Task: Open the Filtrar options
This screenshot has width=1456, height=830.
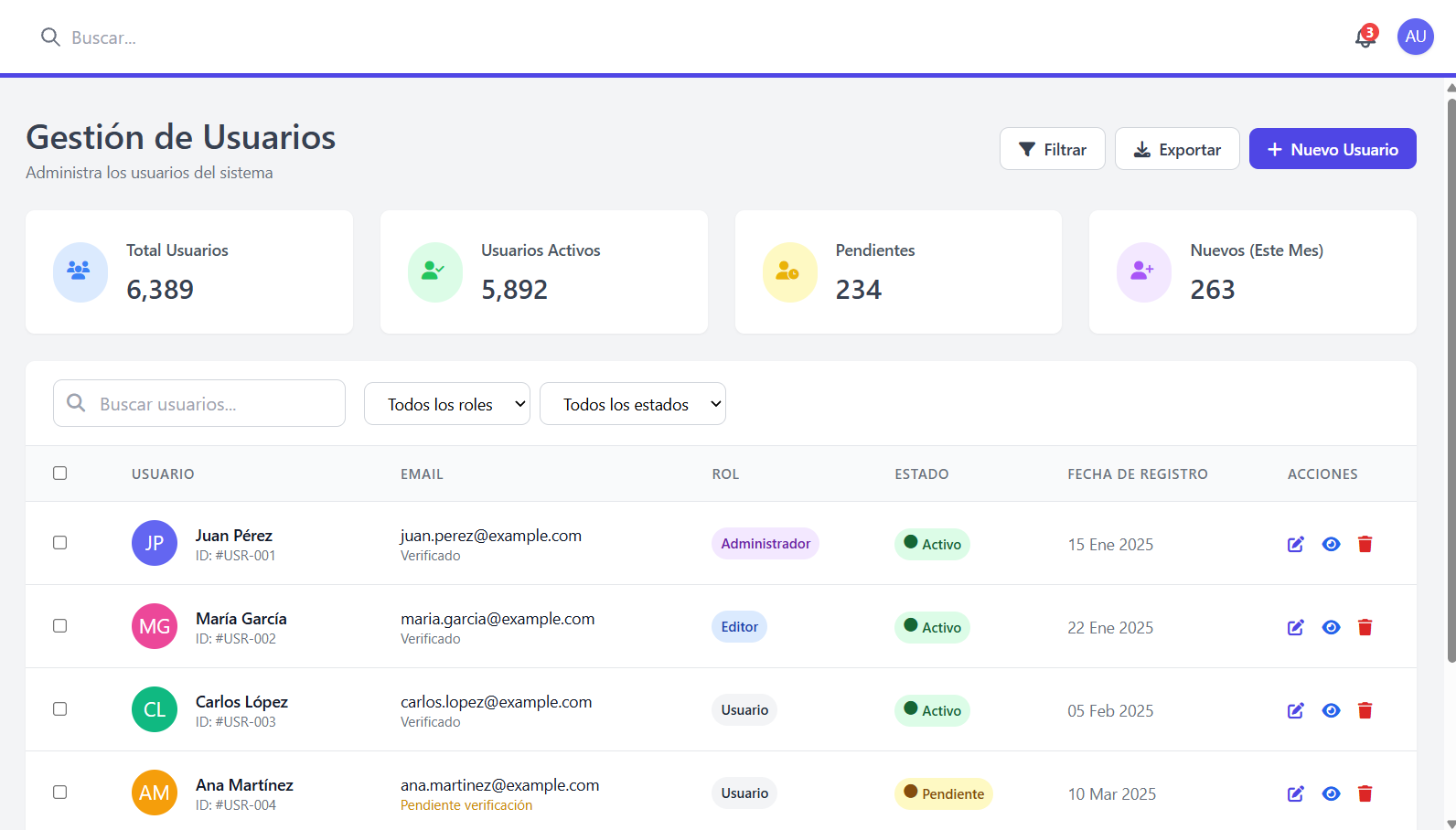Action: [x=1052, y=149]
